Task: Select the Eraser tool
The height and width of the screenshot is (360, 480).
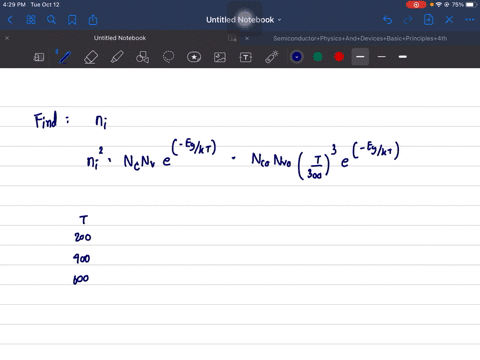Action: [x=91, y=57]
